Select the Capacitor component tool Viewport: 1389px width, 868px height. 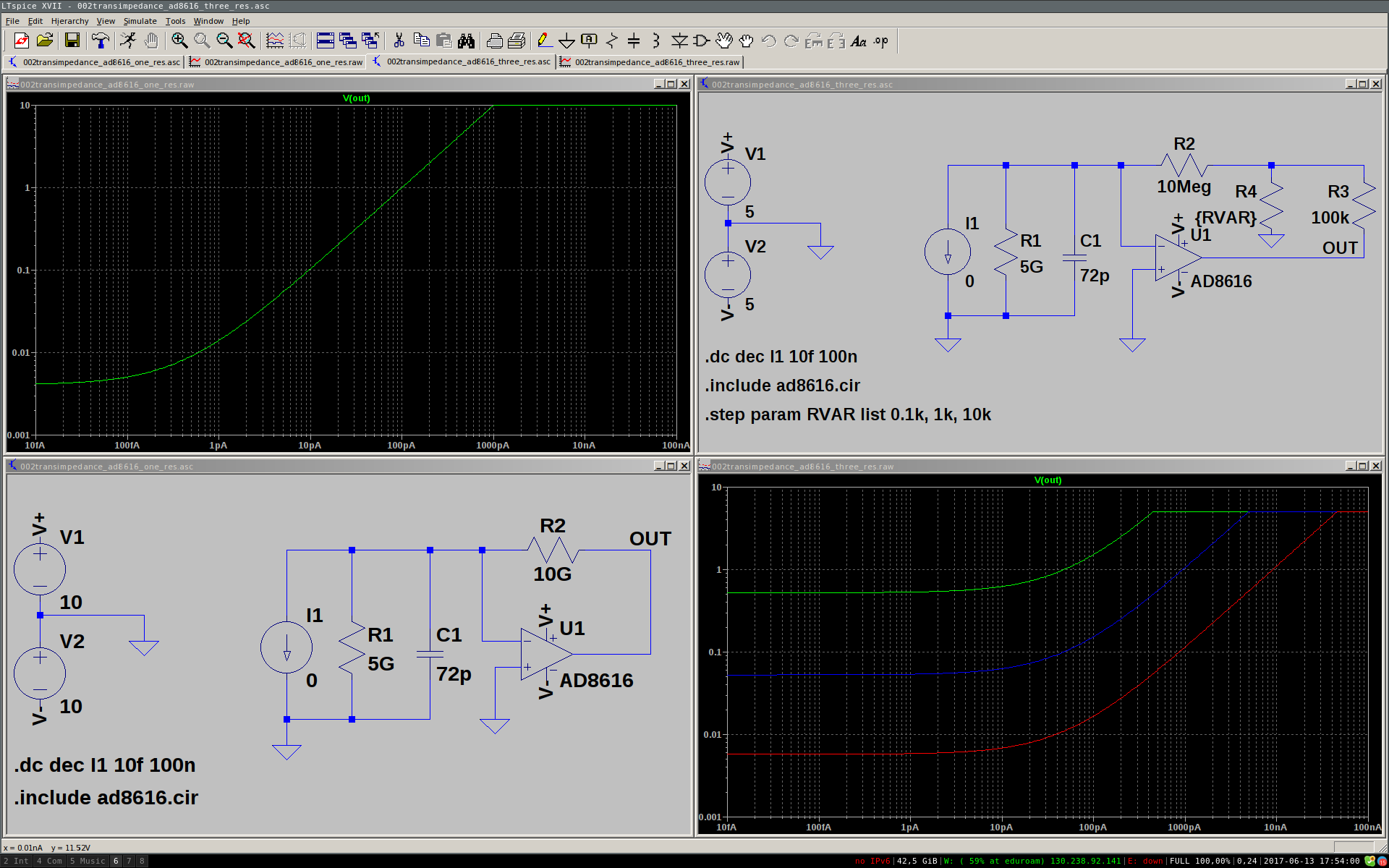click(634, 41)
